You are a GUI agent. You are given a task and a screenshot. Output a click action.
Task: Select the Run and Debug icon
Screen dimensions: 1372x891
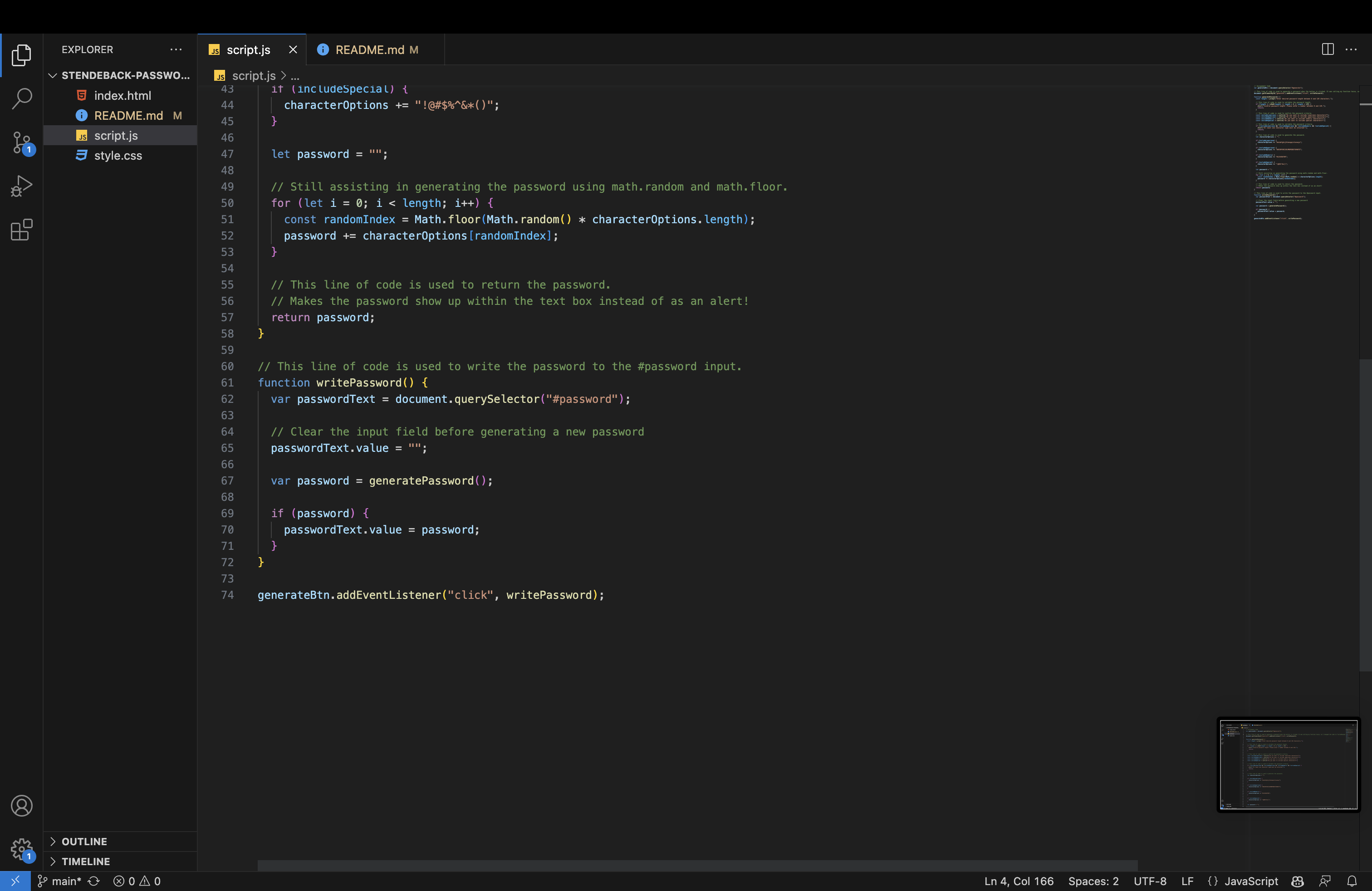pyautogui.click(x=22, y=186)
